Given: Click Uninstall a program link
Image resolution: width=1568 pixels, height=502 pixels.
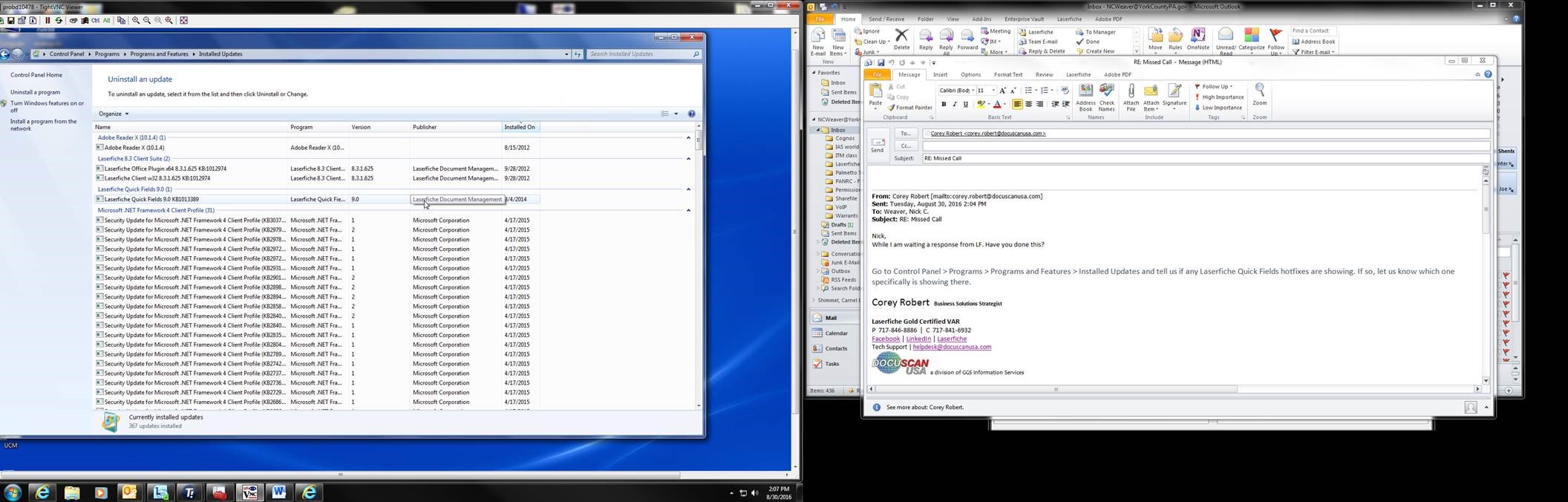Looking at the screenshot, I should pyautogui.click(x=35, y=92).
